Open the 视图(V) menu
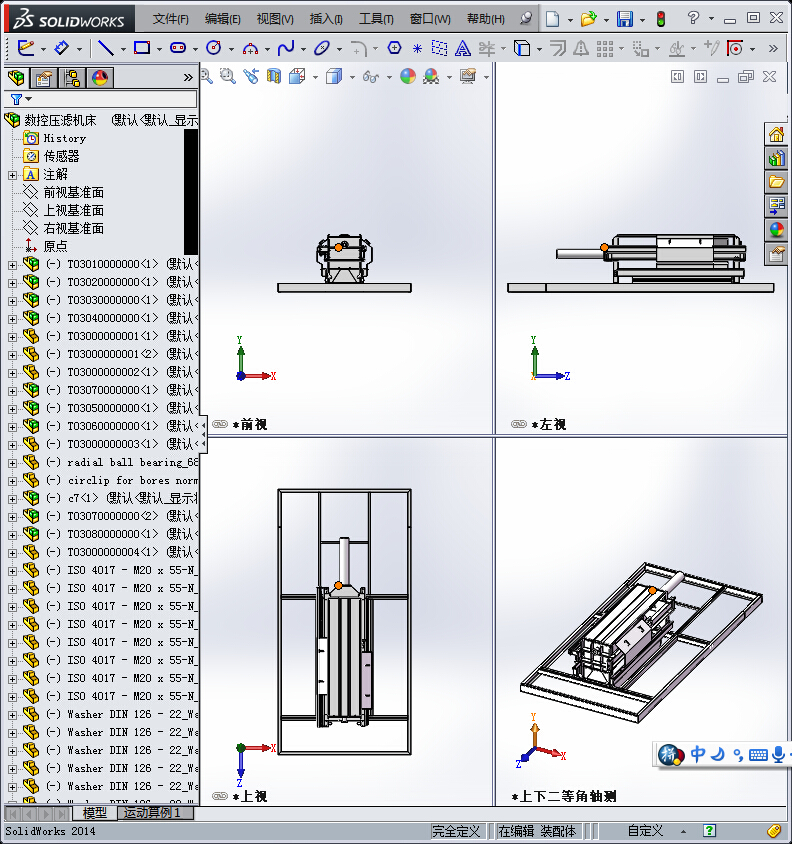The height and width of the screenshot is (844, 792). (275, 19)
